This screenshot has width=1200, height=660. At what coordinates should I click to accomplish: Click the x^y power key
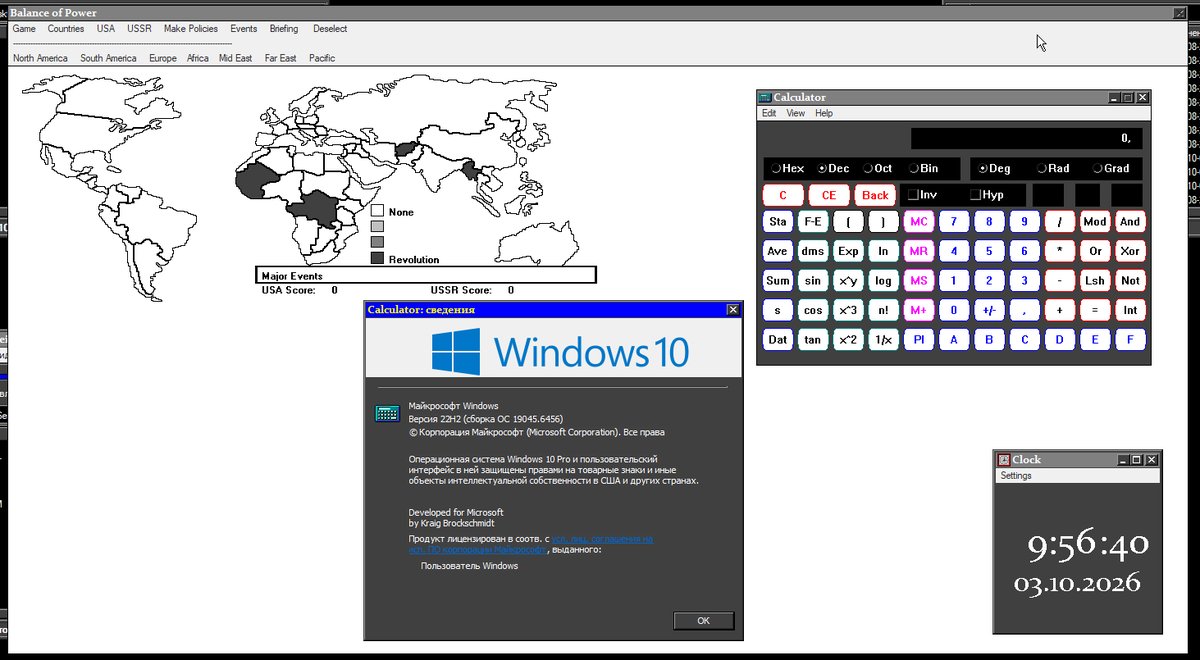coord(848,281)
